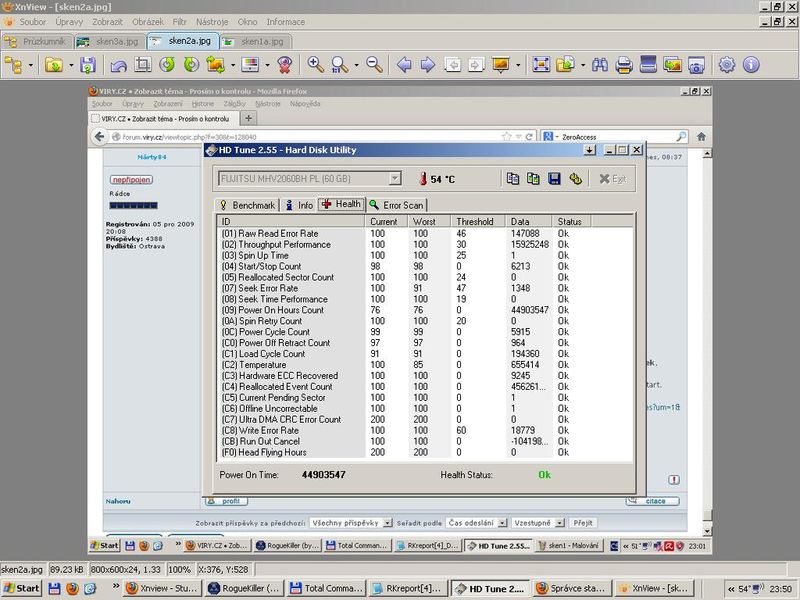Click the Windows Start button
800x600 pixels.
click(21, 588)
